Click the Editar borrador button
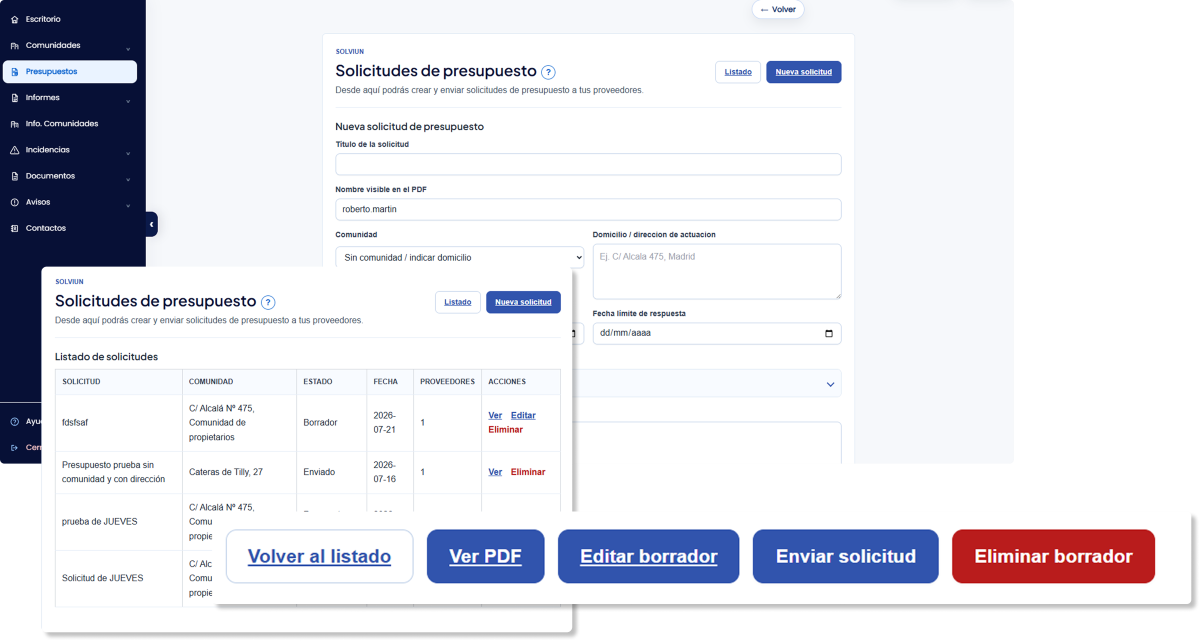The image size is (1200, 641). coord(648,556)
